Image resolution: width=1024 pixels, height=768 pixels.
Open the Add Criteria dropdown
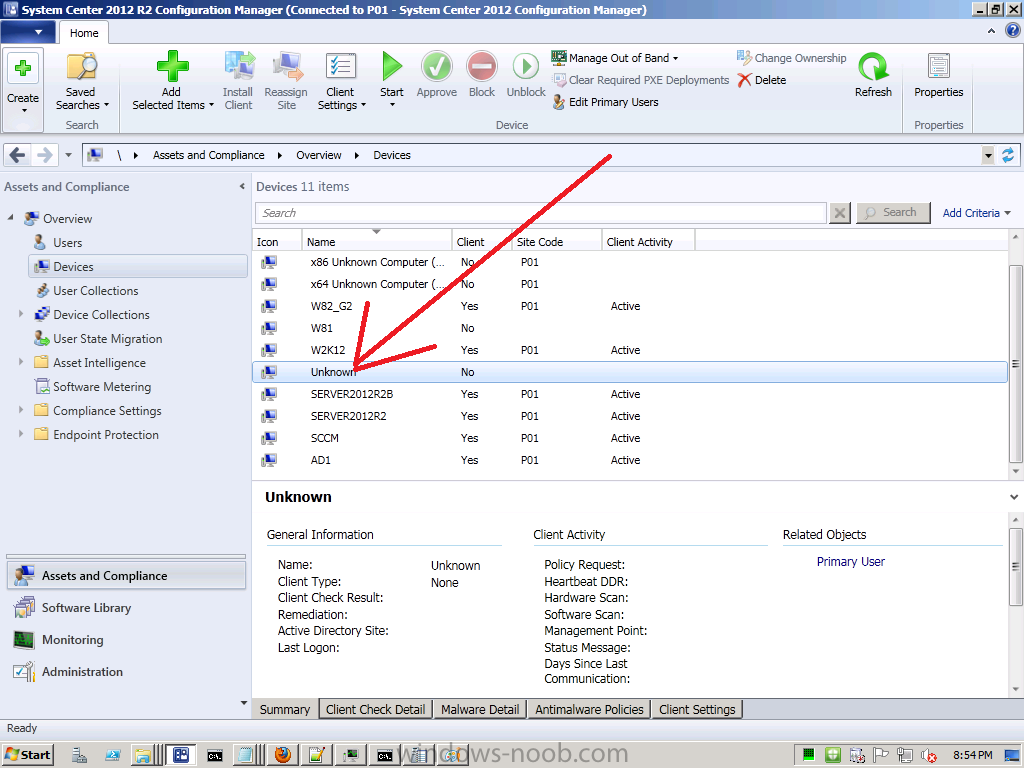click(976, 213)
